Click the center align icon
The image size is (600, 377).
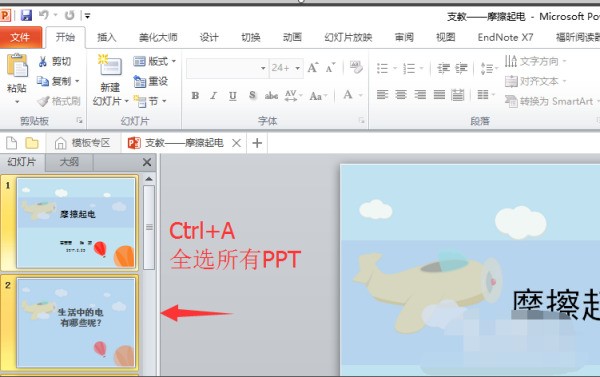pos(401,94)
